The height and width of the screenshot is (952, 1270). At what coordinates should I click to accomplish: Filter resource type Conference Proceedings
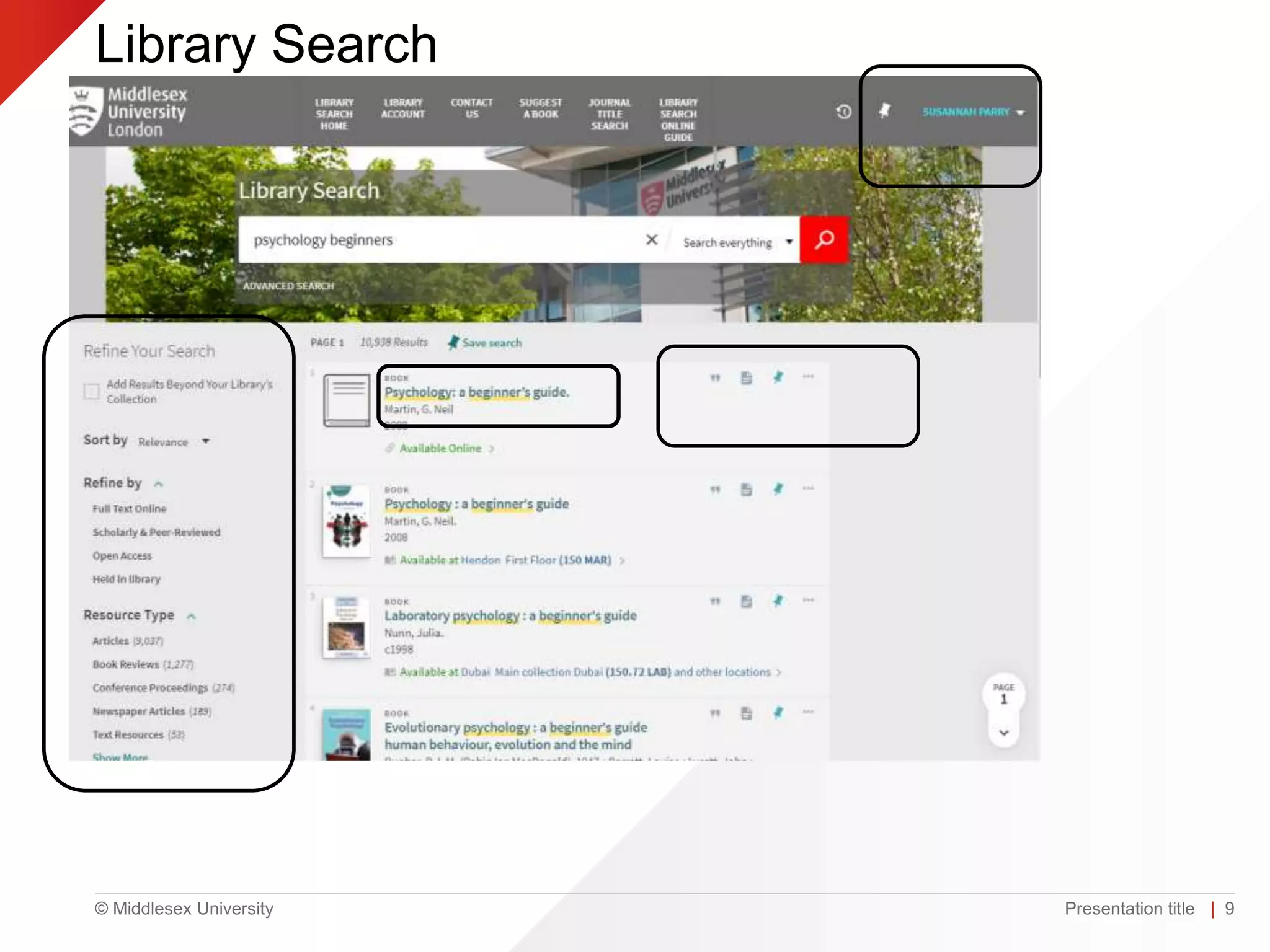(x=164, y=688)
